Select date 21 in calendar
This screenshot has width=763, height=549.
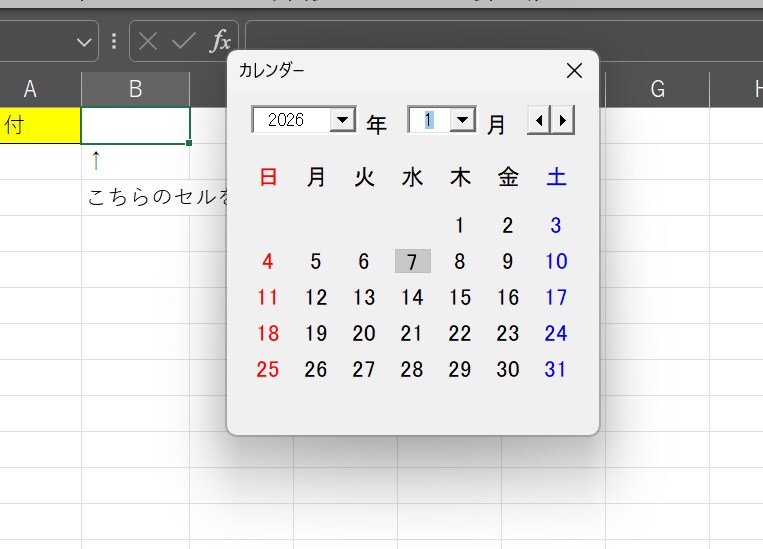coord(412,333)
